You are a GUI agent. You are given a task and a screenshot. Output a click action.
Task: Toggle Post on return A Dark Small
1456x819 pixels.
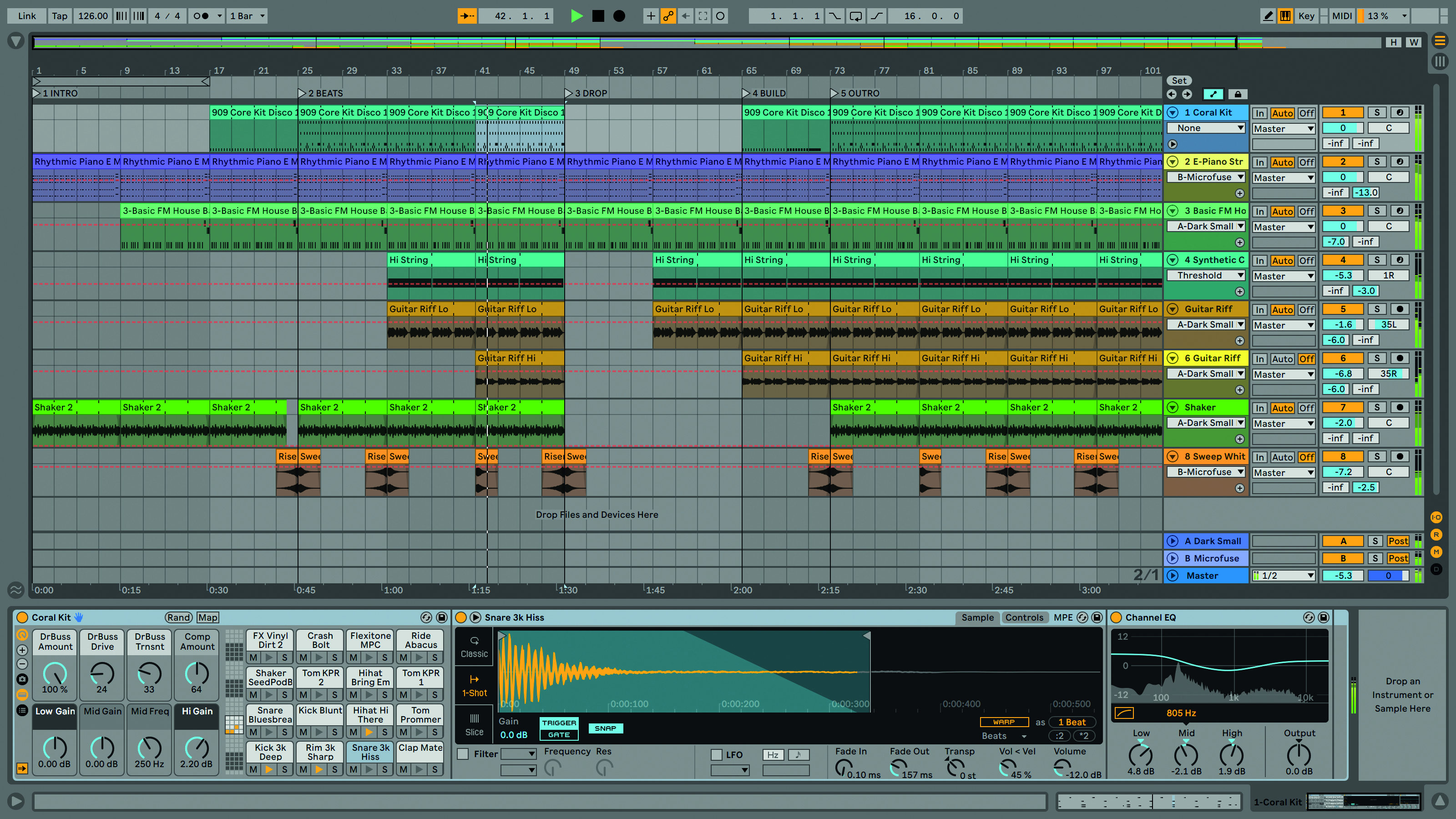[x=1398, y=541]
